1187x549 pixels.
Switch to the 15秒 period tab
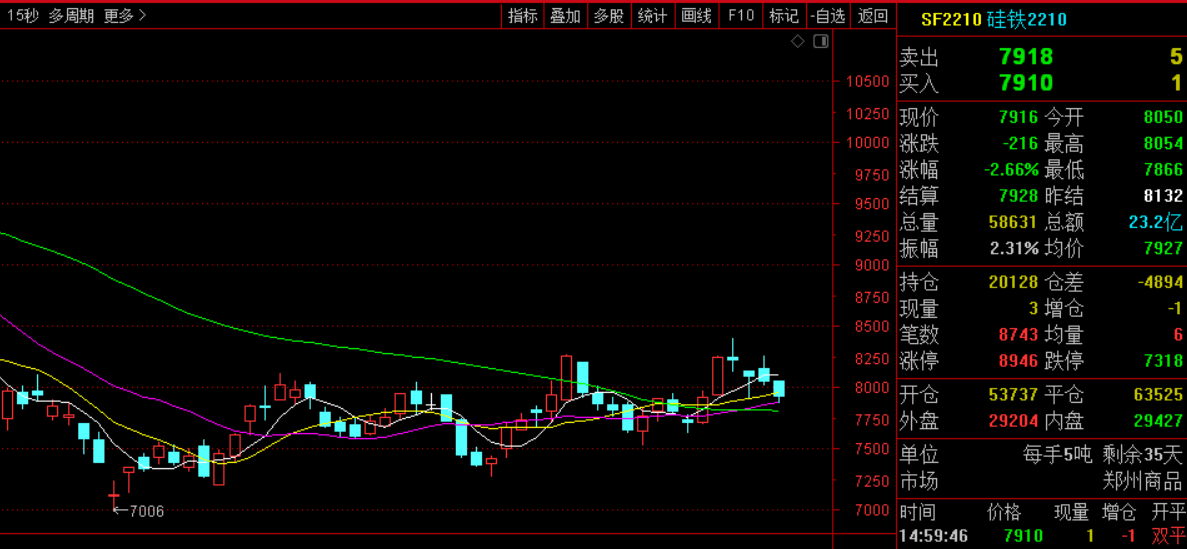(x=22, y=15)
